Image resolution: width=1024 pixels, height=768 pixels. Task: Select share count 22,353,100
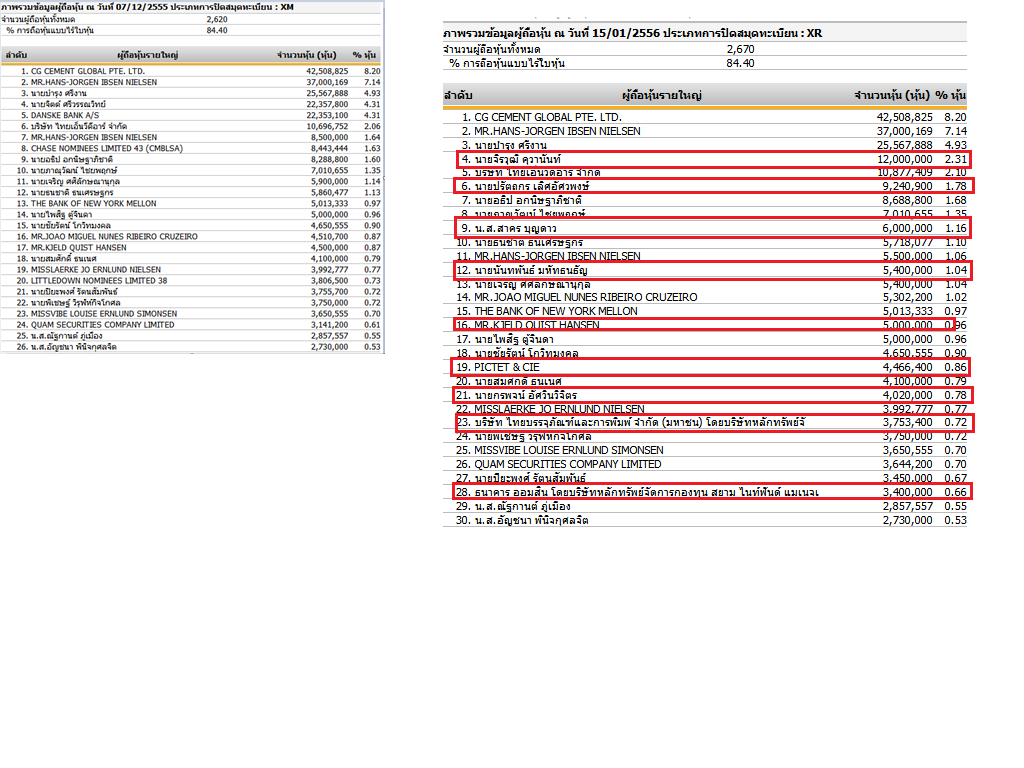(327, 115)
